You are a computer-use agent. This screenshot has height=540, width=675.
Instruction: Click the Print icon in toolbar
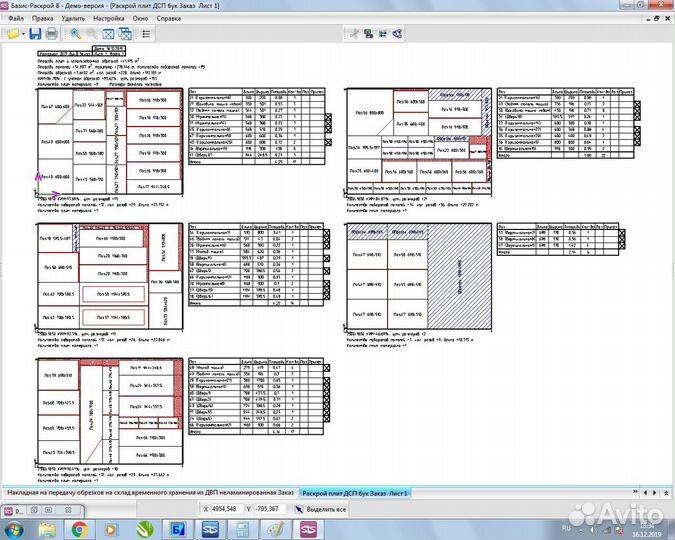51,33
